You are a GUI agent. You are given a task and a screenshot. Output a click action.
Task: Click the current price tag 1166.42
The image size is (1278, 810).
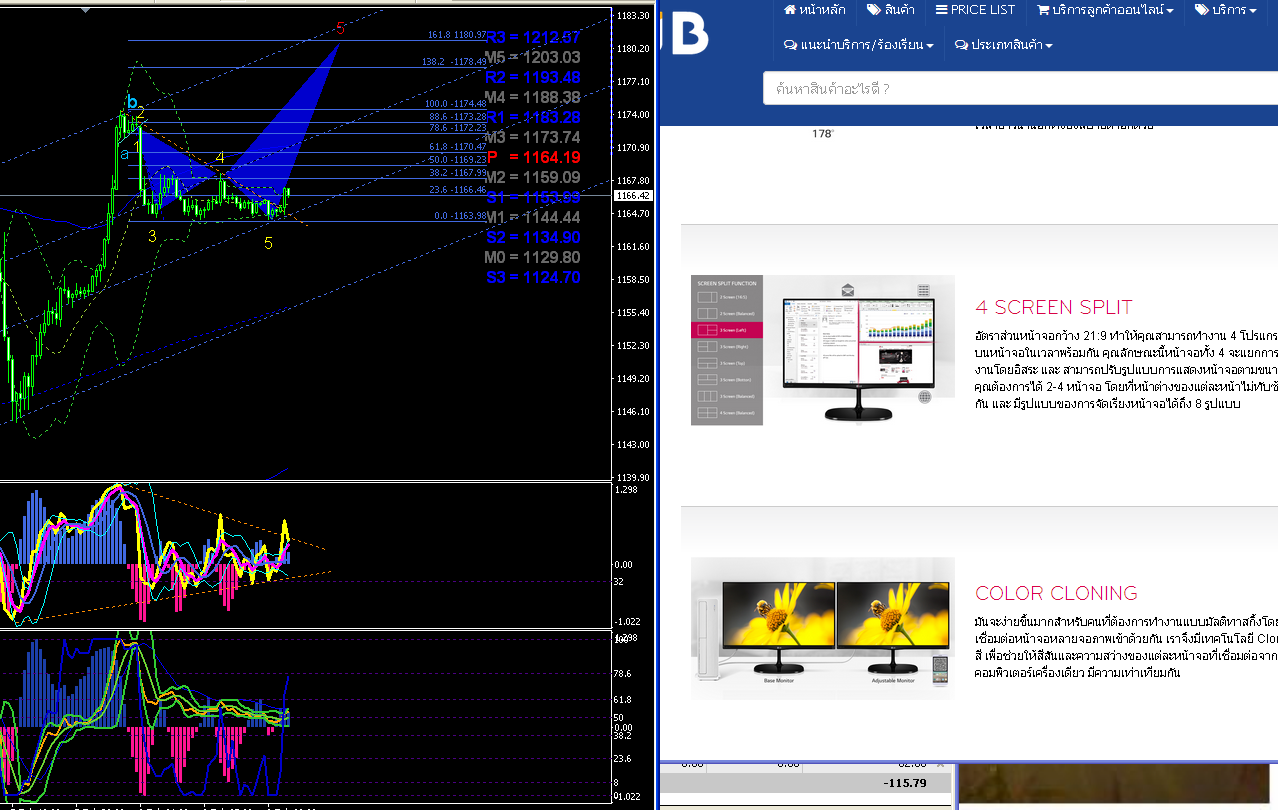click(634, 196)
